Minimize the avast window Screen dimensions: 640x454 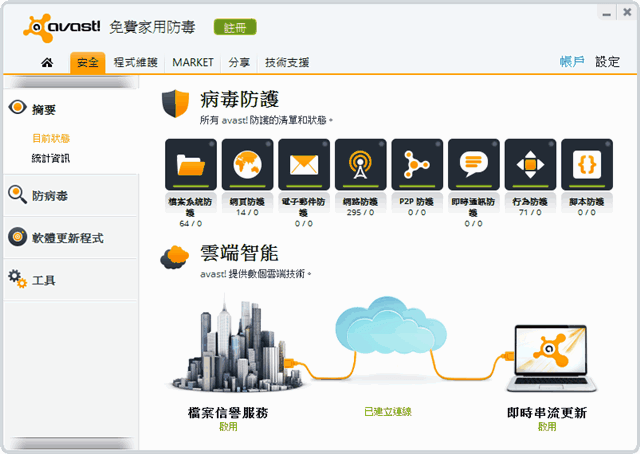(607, 13)
